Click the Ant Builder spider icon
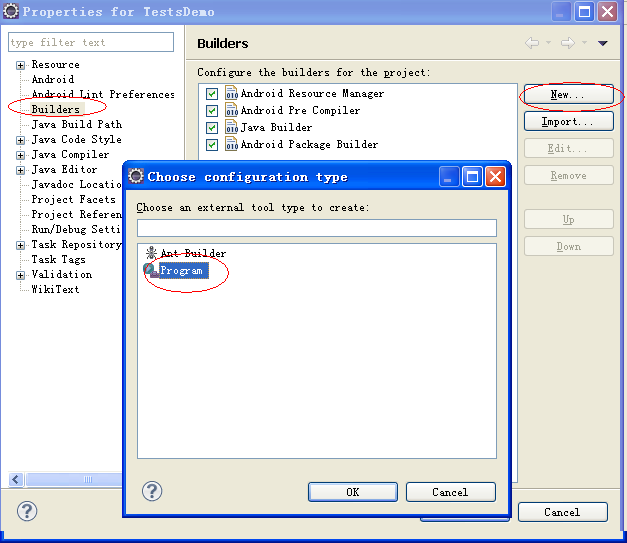627x543 pixels. (151, 253)
